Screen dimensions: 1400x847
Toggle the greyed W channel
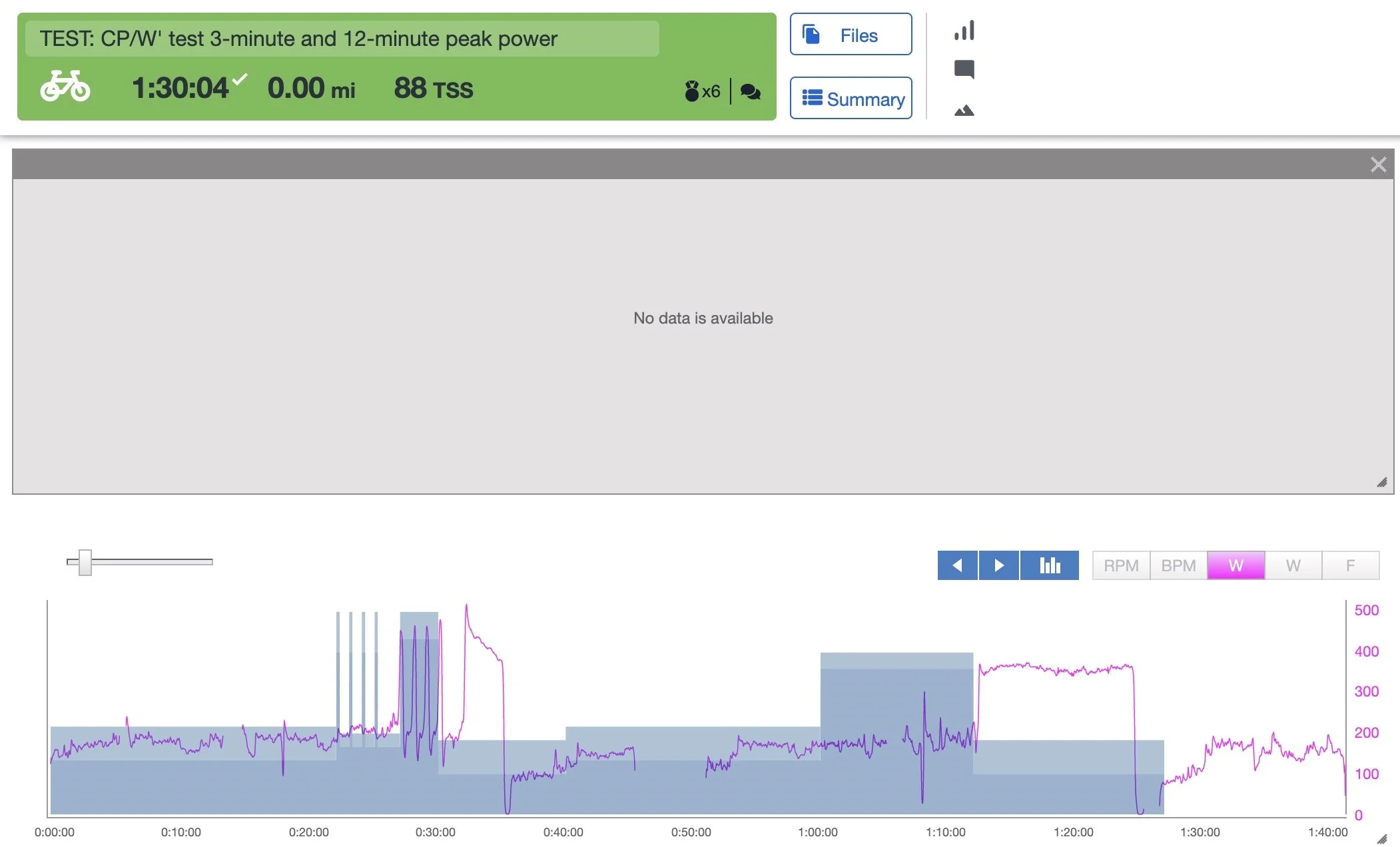pyautogui.click(x=1293, y=565)
